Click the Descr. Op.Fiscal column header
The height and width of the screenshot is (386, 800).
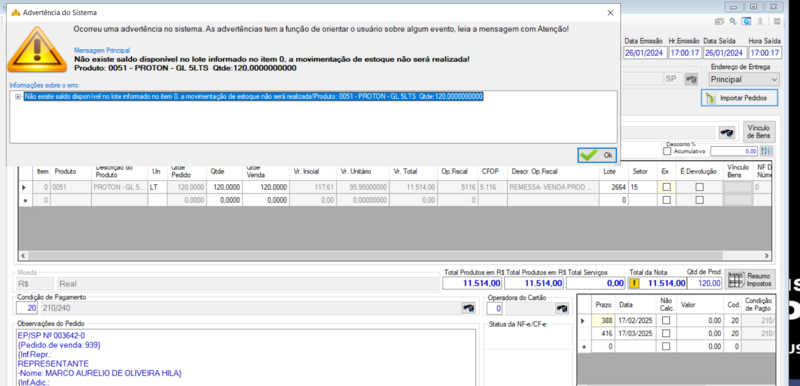pyautogui.click(x=553, y=172)
